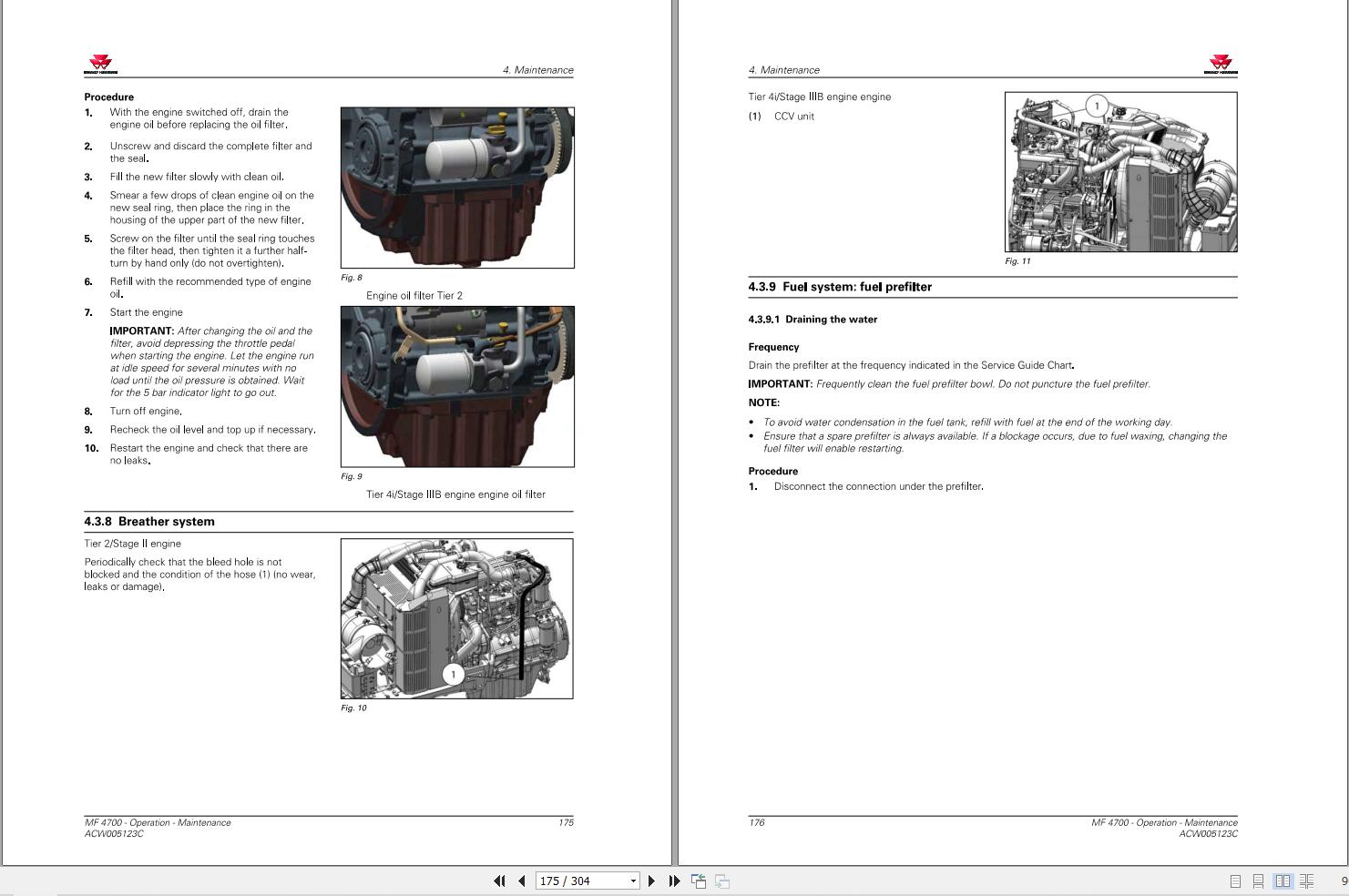The height and width of the screenshot is (896, 1349).
Task: Click 'Disconnect the connection under the prefilter' step
Action: coord(879,486)
